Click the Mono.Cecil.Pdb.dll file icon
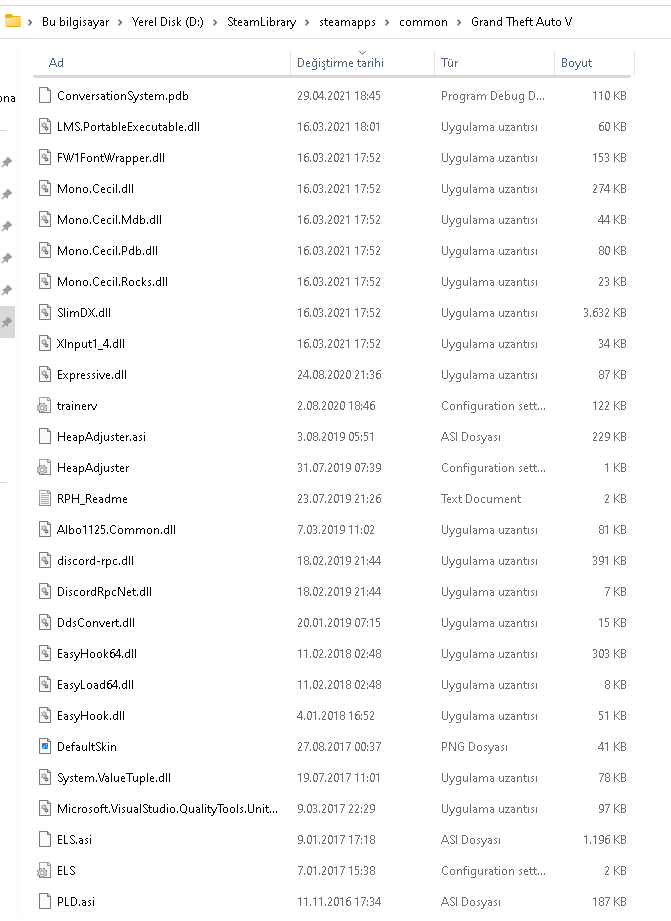The width and height of the screenshot is (671, 921). [x=45, y=250]
